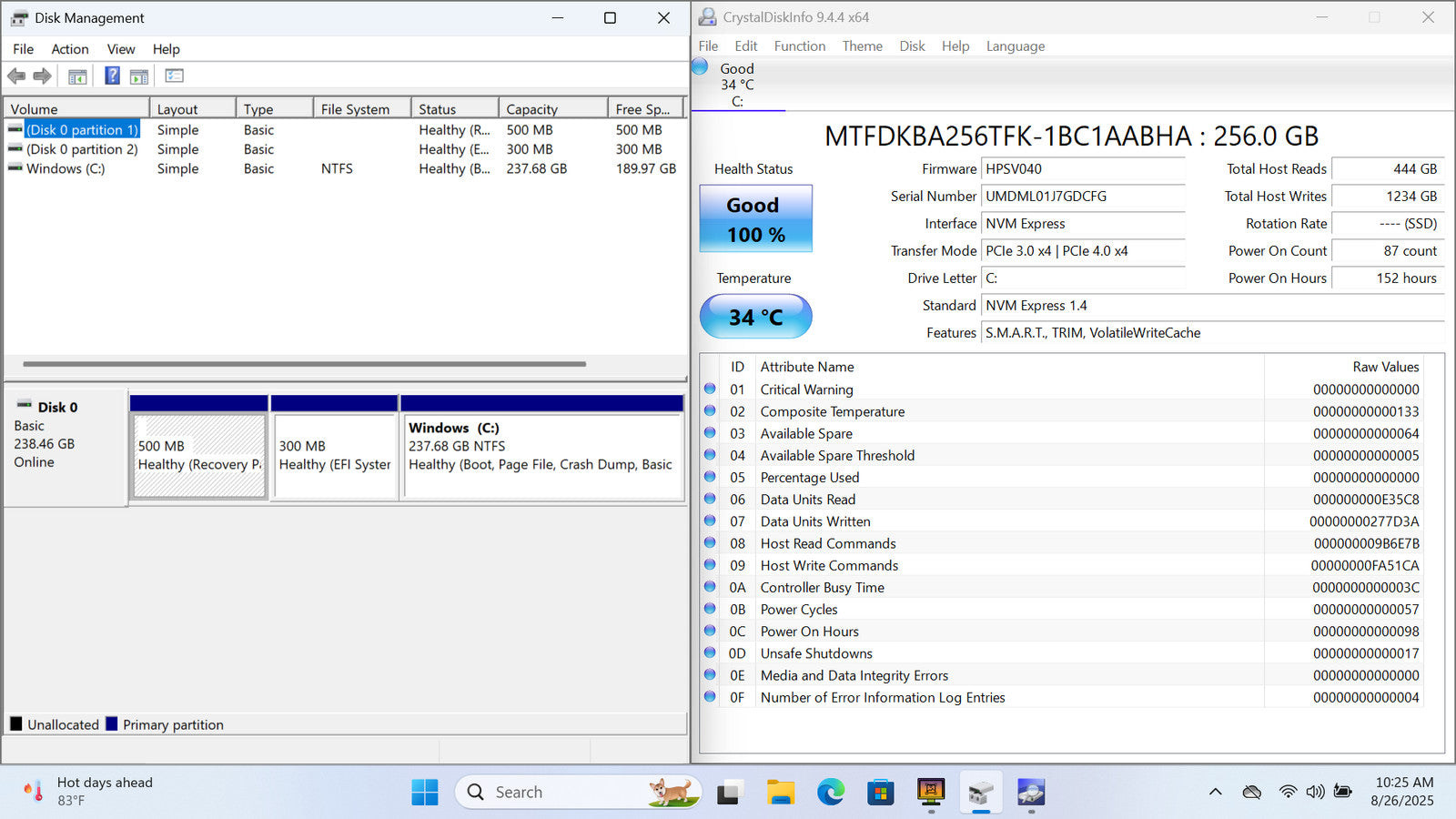This screenshot has width=1456, height=819.
Task: Click the Power On Count value 87 count
Action: [1387, 250]
